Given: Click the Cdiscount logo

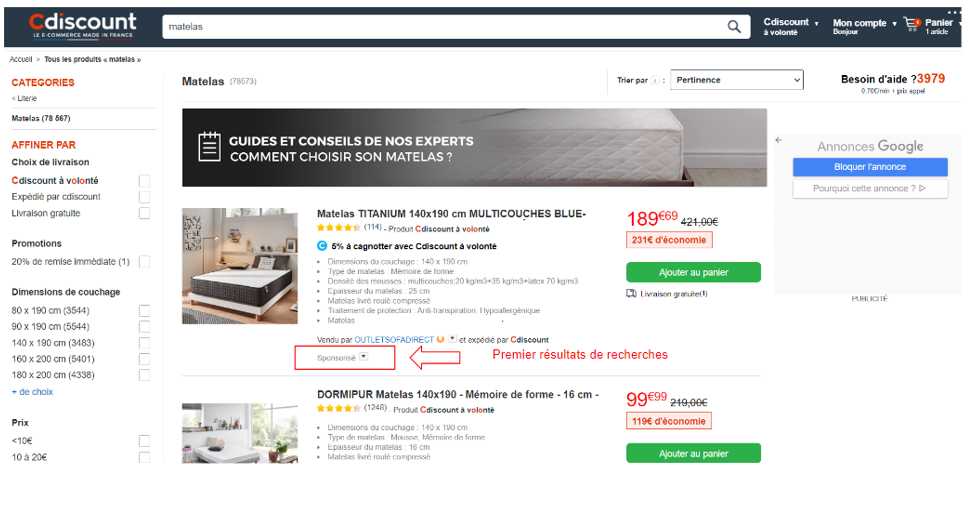Looking at the screenshot, I should (x=83, y=25).
